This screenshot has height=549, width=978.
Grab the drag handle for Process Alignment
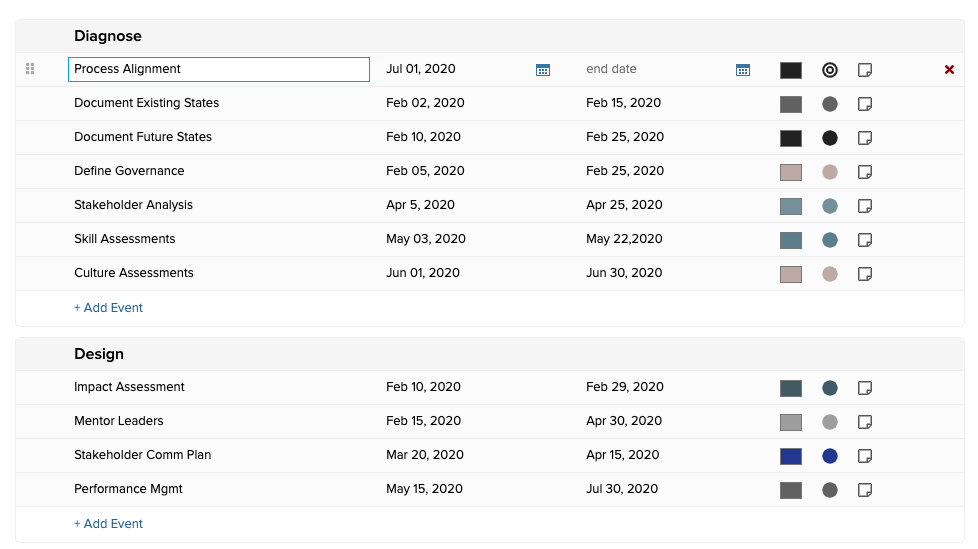coord(30,69)
